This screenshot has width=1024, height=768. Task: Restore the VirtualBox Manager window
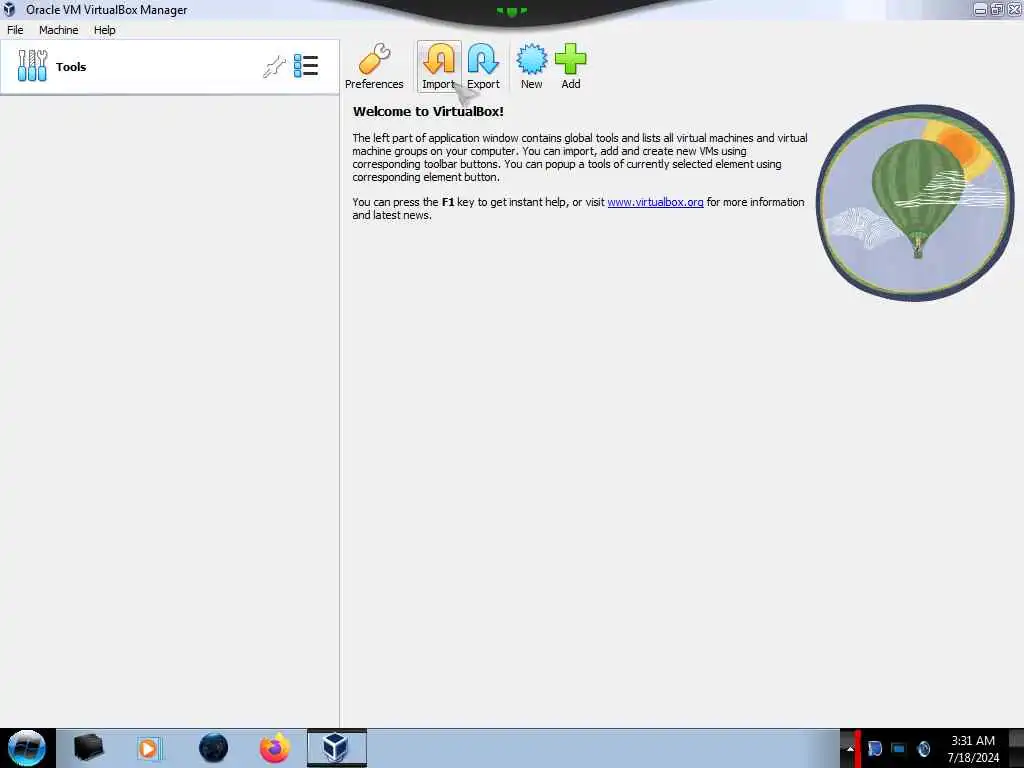pyautogui.click(x=997, y=9)
